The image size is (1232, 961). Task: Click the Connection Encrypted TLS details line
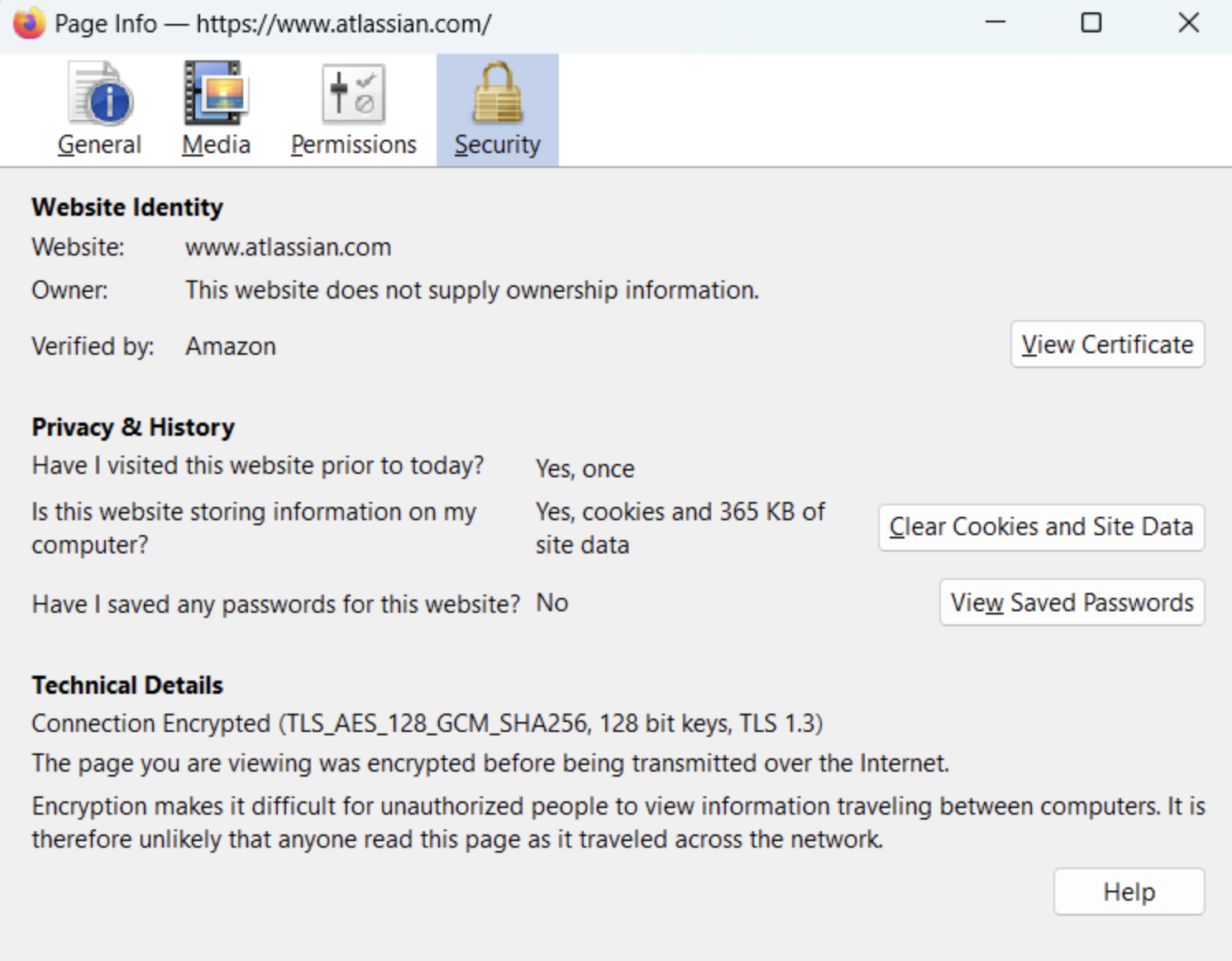click(x=427, y=724)
